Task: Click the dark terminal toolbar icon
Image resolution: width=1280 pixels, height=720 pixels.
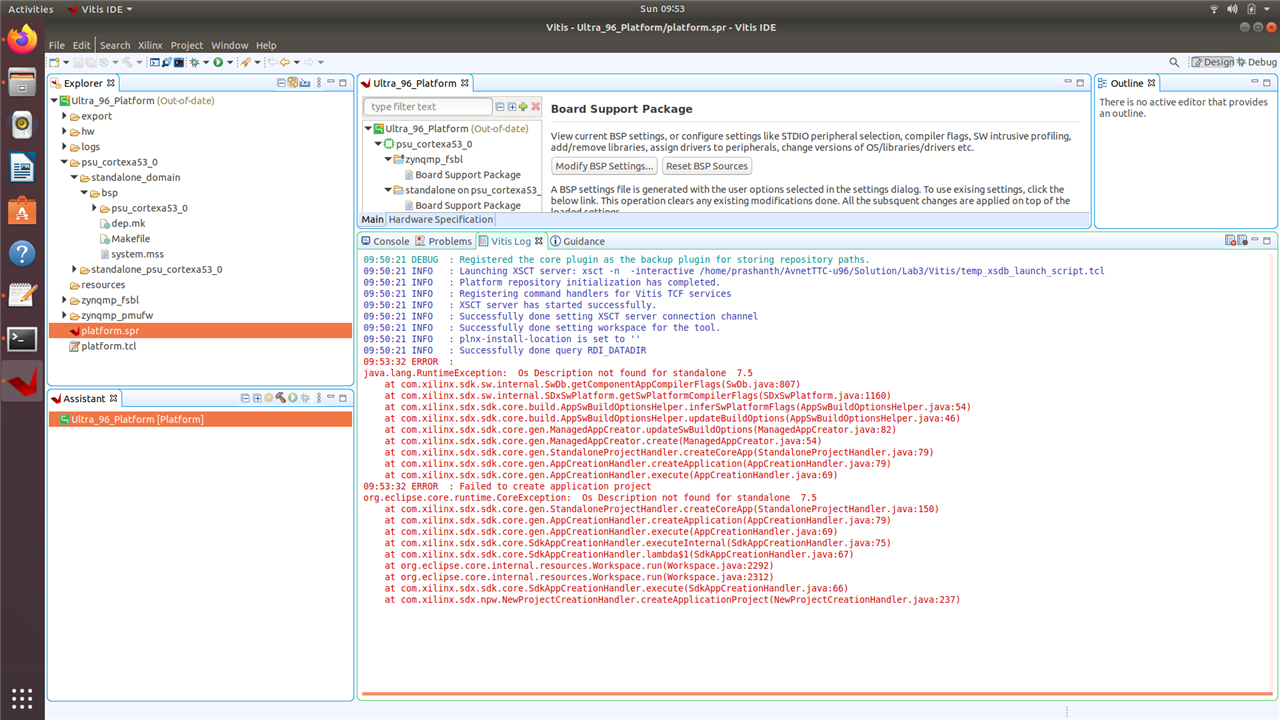Action: (179, 62)
